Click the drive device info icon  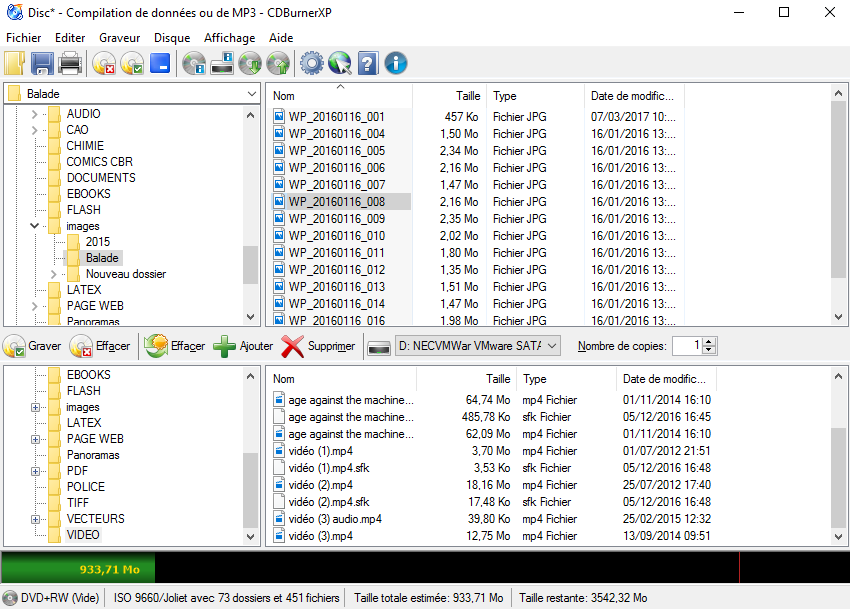click(x=224, y=63)
